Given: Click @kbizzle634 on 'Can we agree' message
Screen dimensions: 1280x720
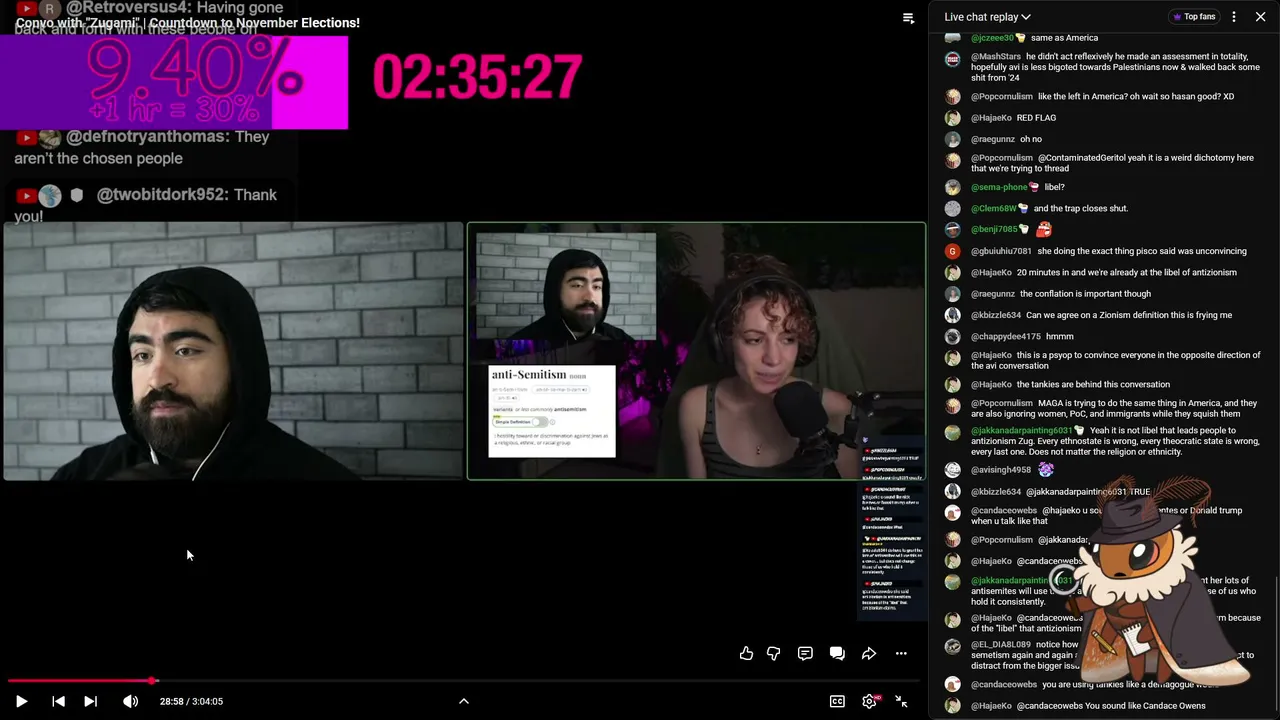Looking at the screenshot, I should click(x=996, y=315).
